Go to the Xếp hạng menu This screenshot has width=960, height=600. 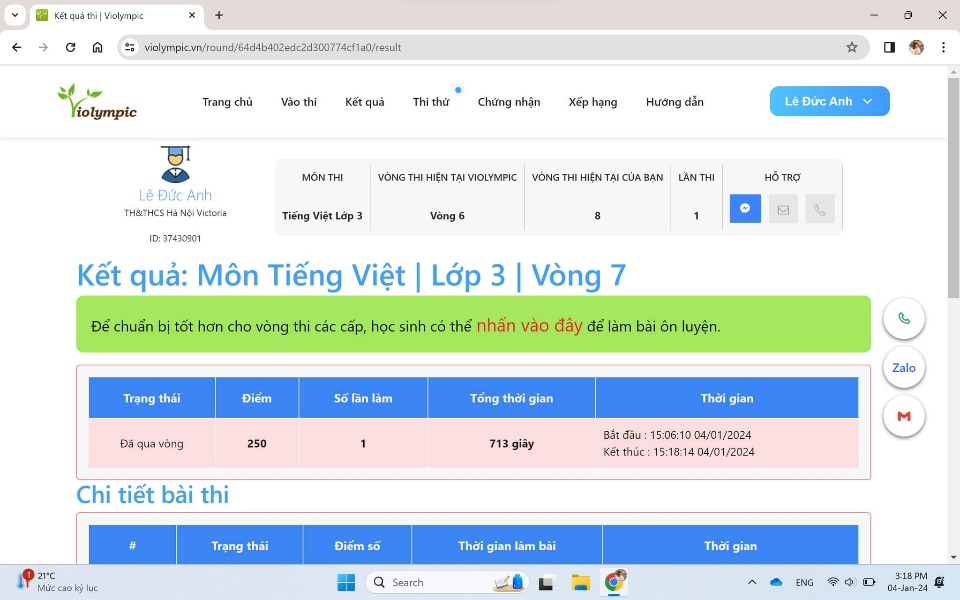tap(592, 102)
